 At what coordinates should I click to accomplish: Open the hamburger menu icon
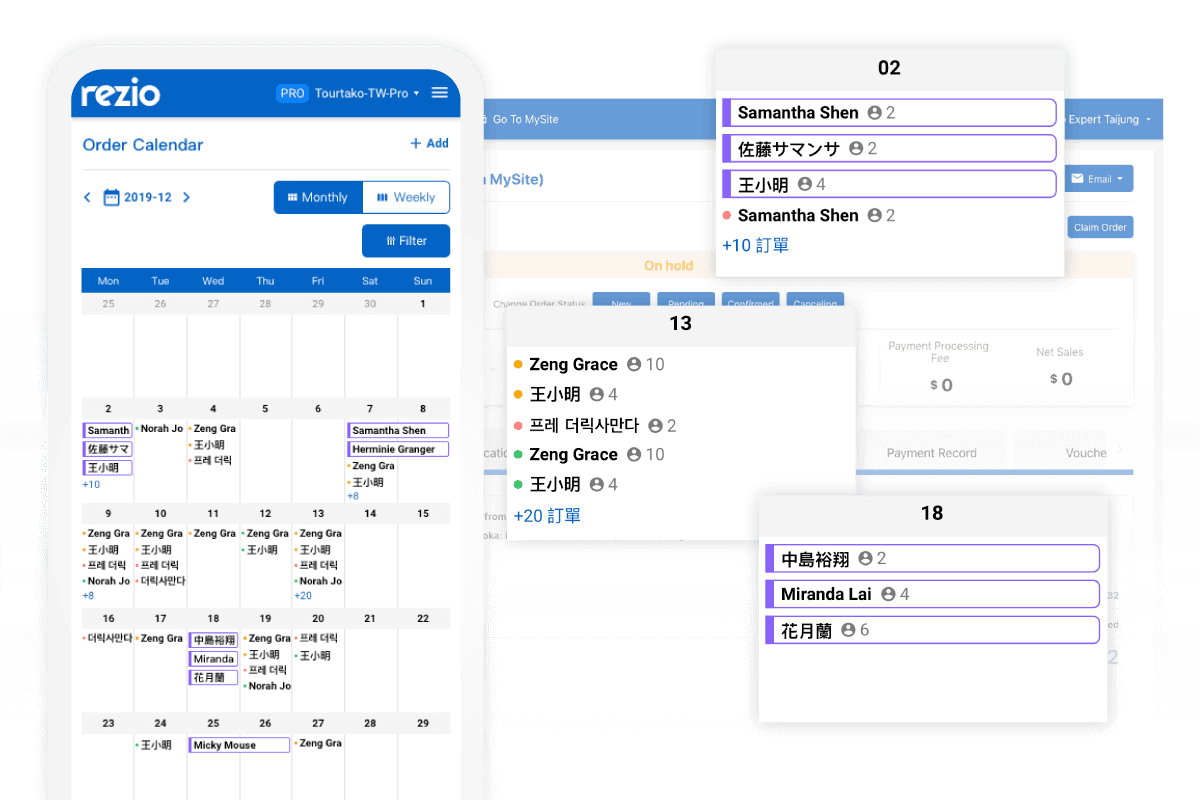[x=439, y=93]
